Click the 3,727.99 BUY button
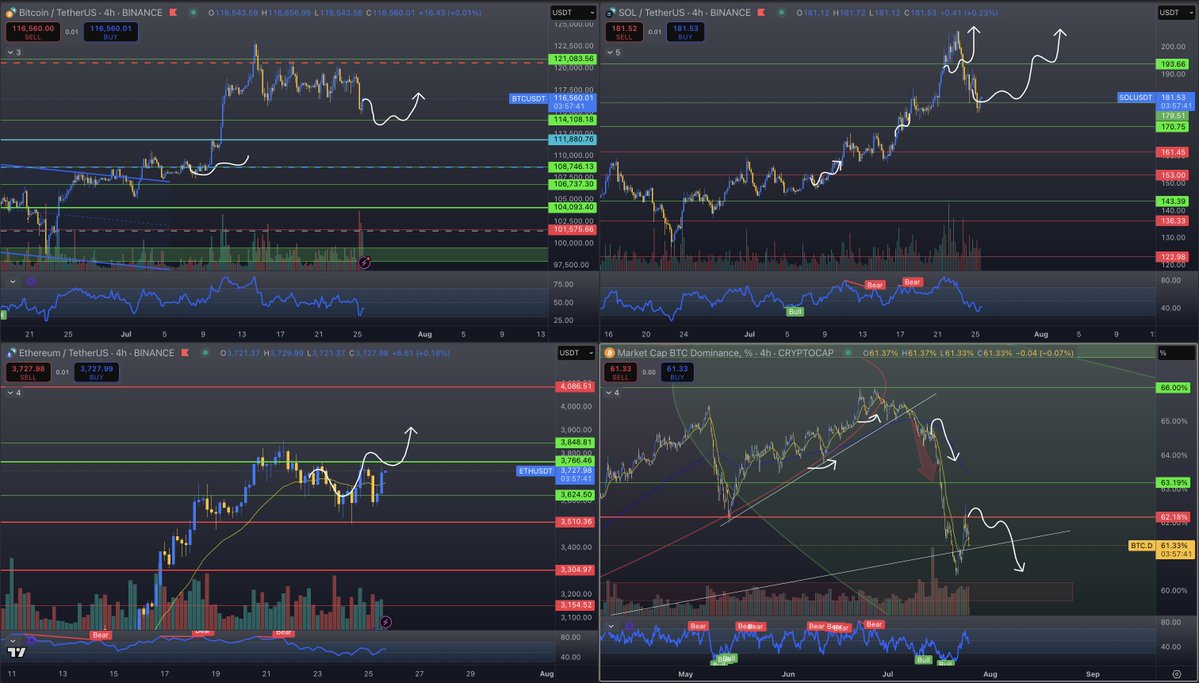1199x683 pixels. (x=96, y=372)
